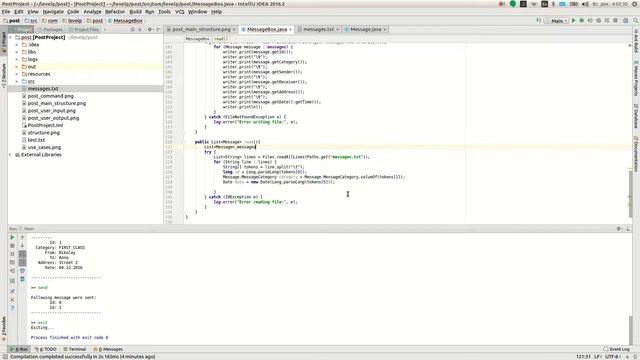
Task: Rerun Main in the Run panel
Action: coord(12,237)
